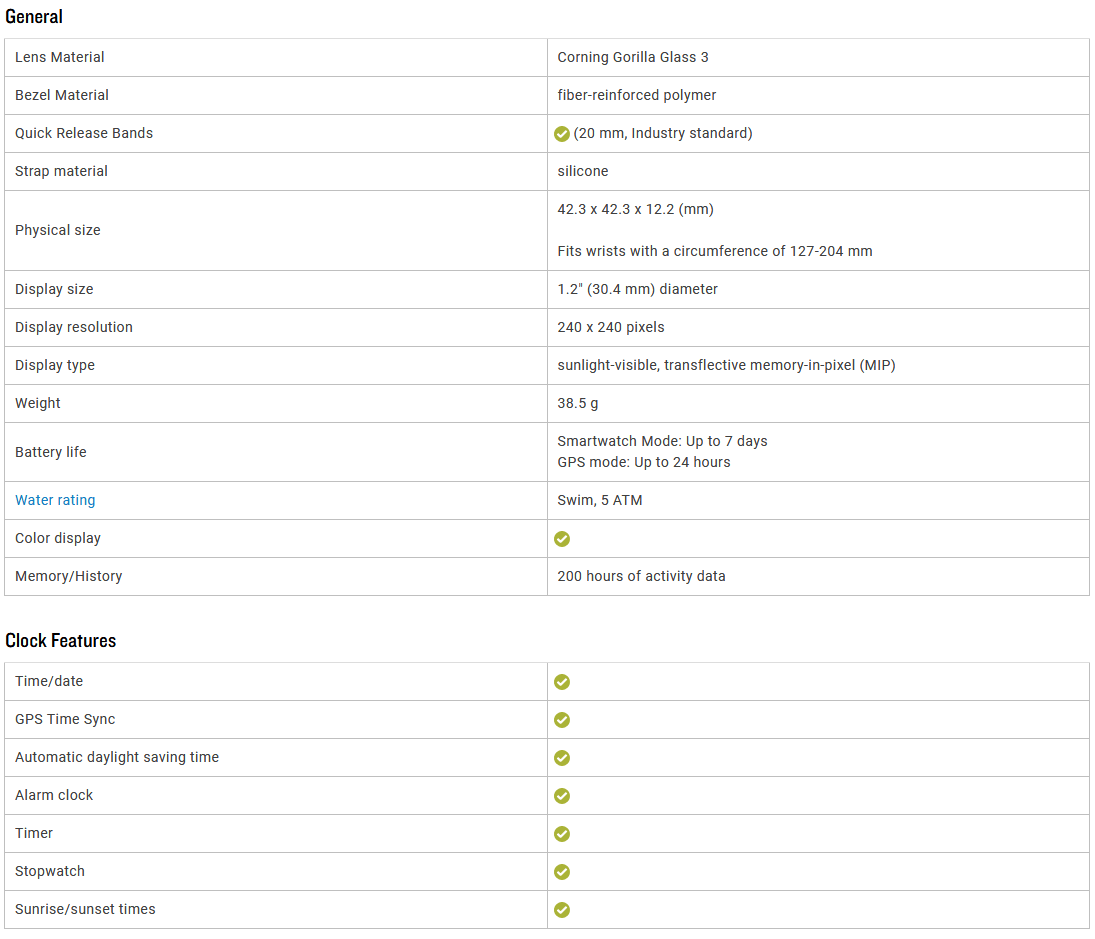Click the Clock Features section heading
Viewport: 1095px width, 939px height.
click(61, 641)
